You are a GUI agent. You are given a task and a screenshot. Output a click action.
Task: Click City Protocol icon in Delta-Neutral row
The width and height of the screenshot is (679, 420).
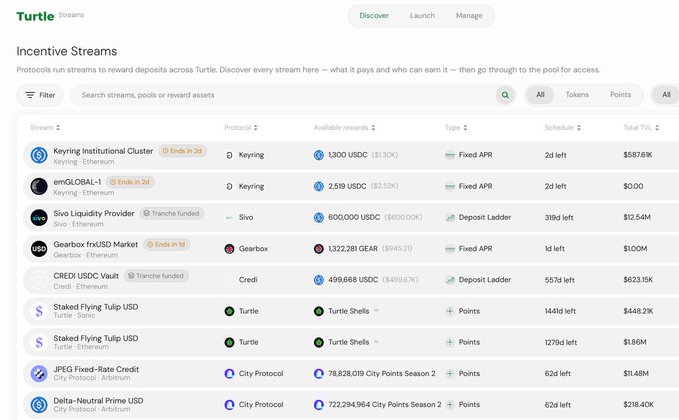pyautogui.click(x=230, y=404)
